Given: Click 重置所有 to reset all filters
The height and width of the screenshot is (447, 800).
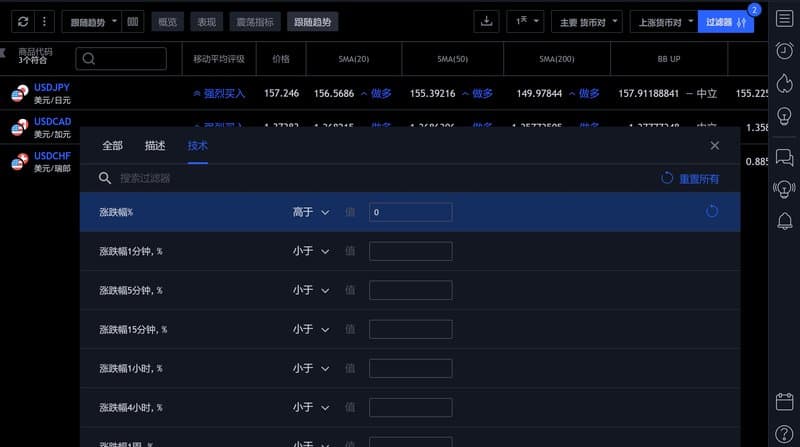Looking at the screenshot, I should [x=690, y=179].
